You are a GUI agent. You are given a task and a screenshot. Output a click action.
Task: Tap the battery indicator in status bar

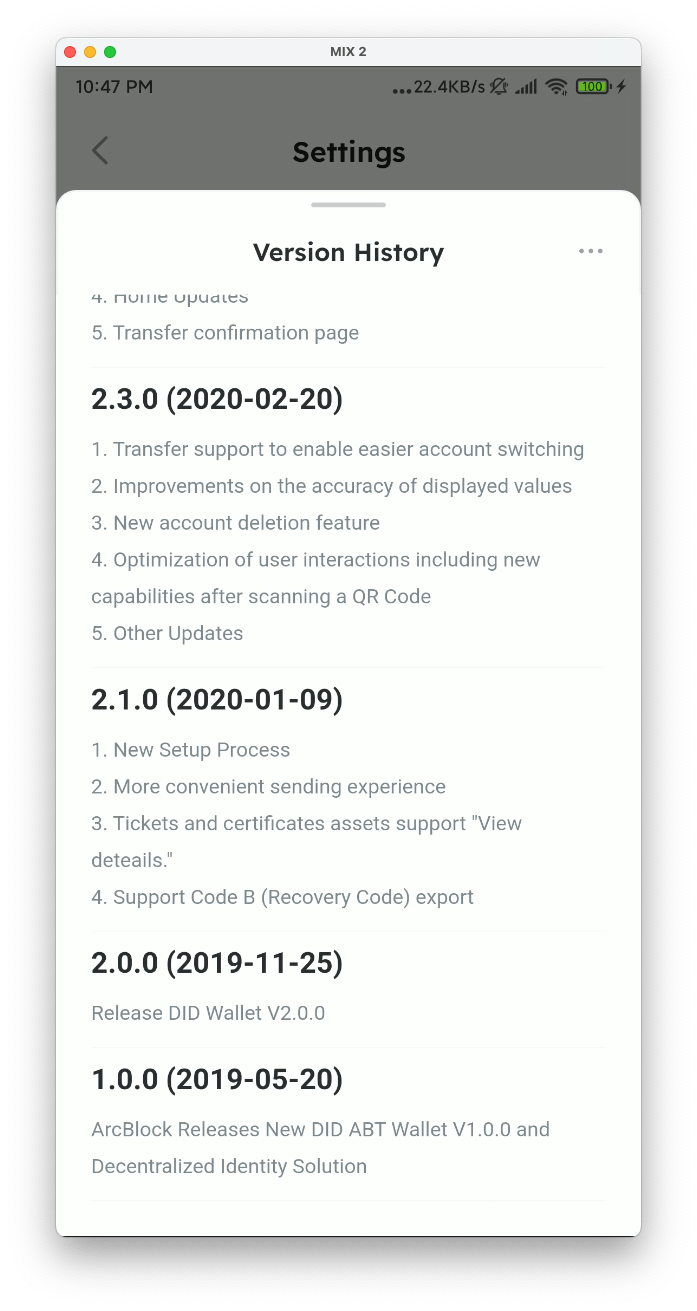click(x=592, y=87)
